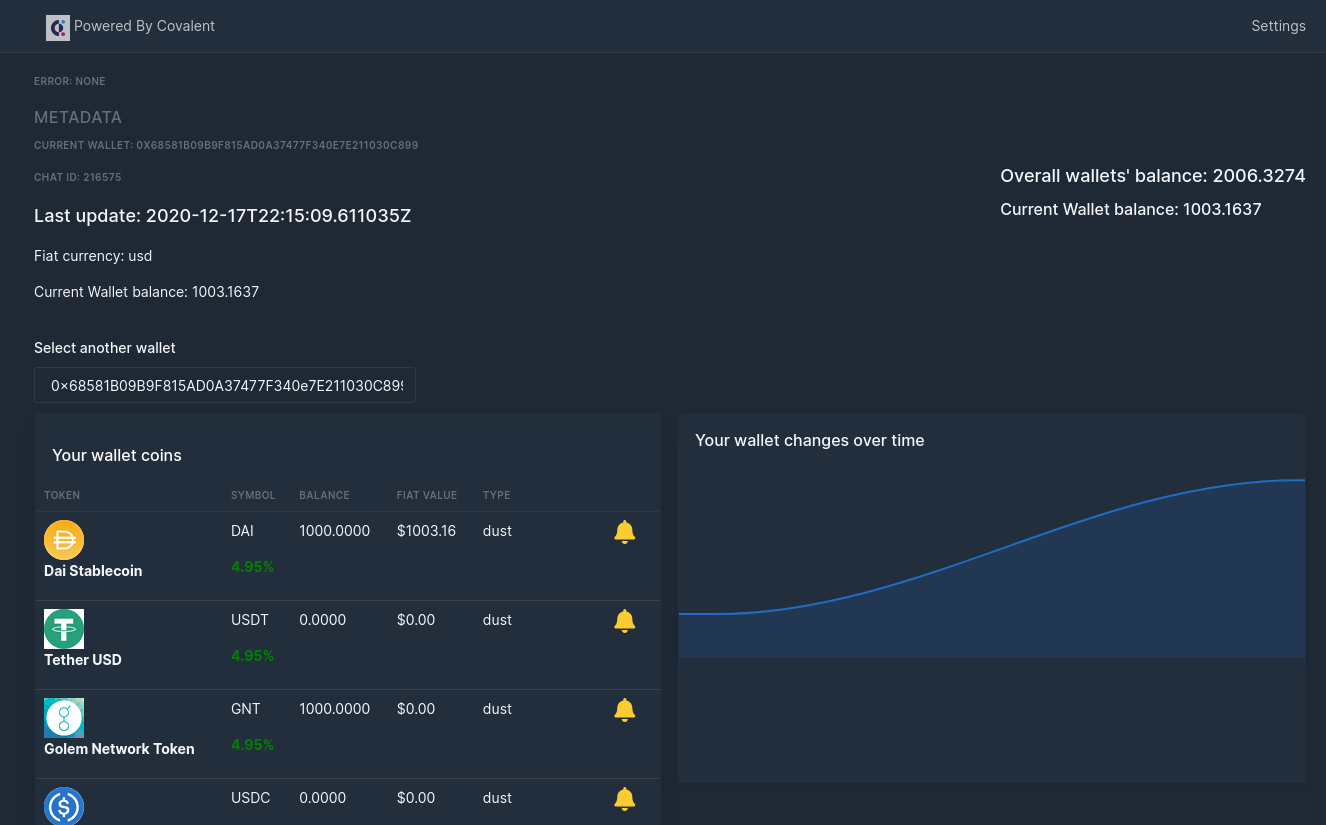Click the METADATA heading

[78, 117]
